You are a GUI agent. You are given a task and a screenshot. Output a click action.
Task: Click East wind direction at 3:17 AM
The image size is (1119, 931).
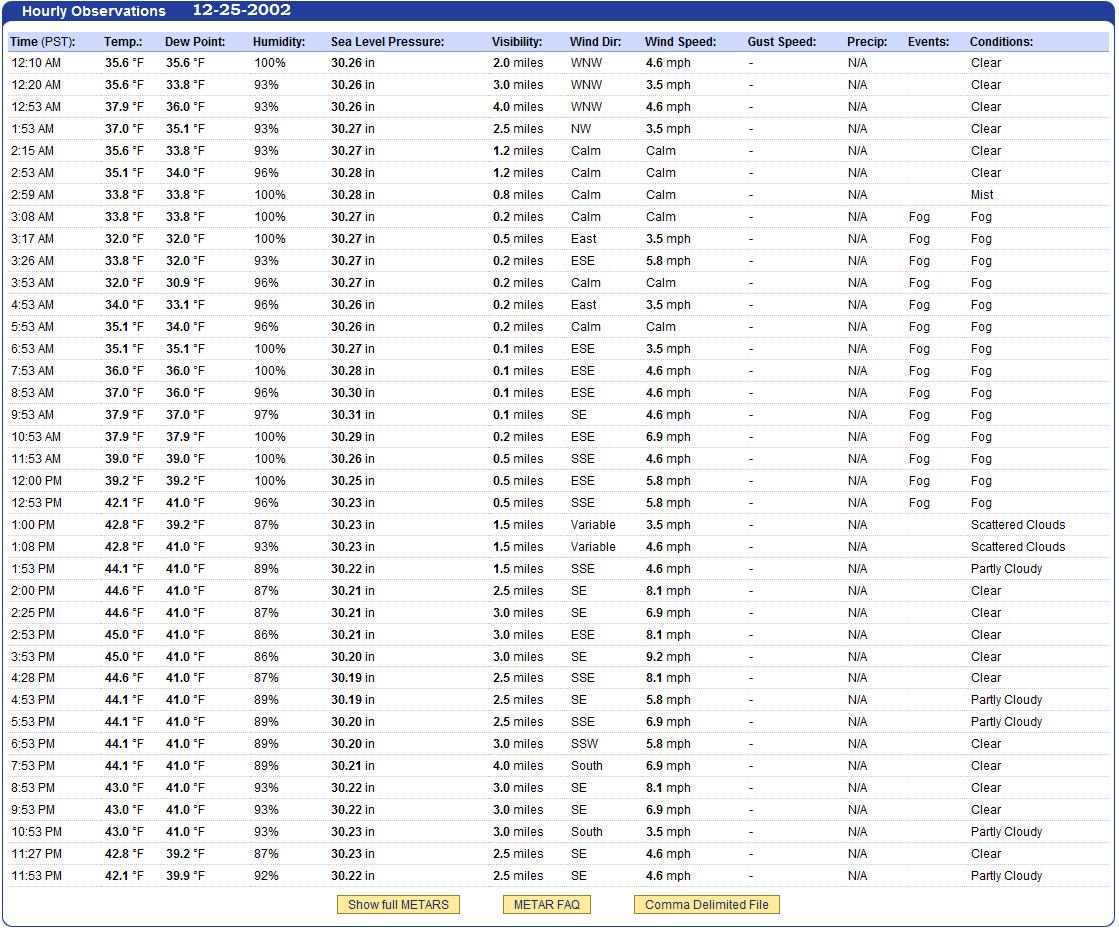[x=584, y=239]
